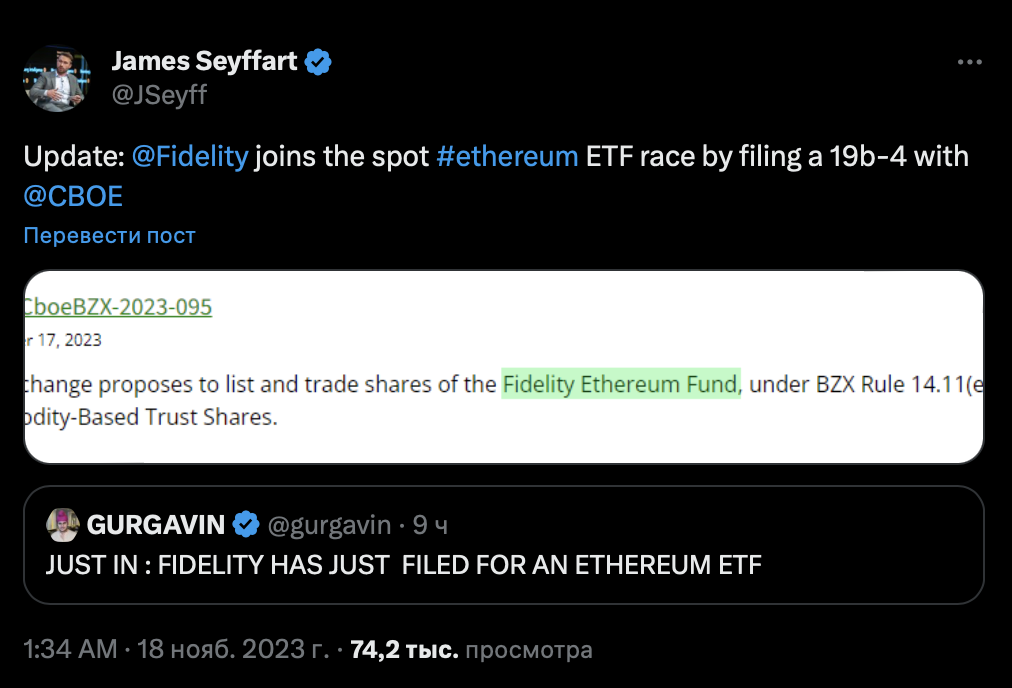View the 74,2 тыс. просмотра count
The image size is (1012, 688).
471,649
